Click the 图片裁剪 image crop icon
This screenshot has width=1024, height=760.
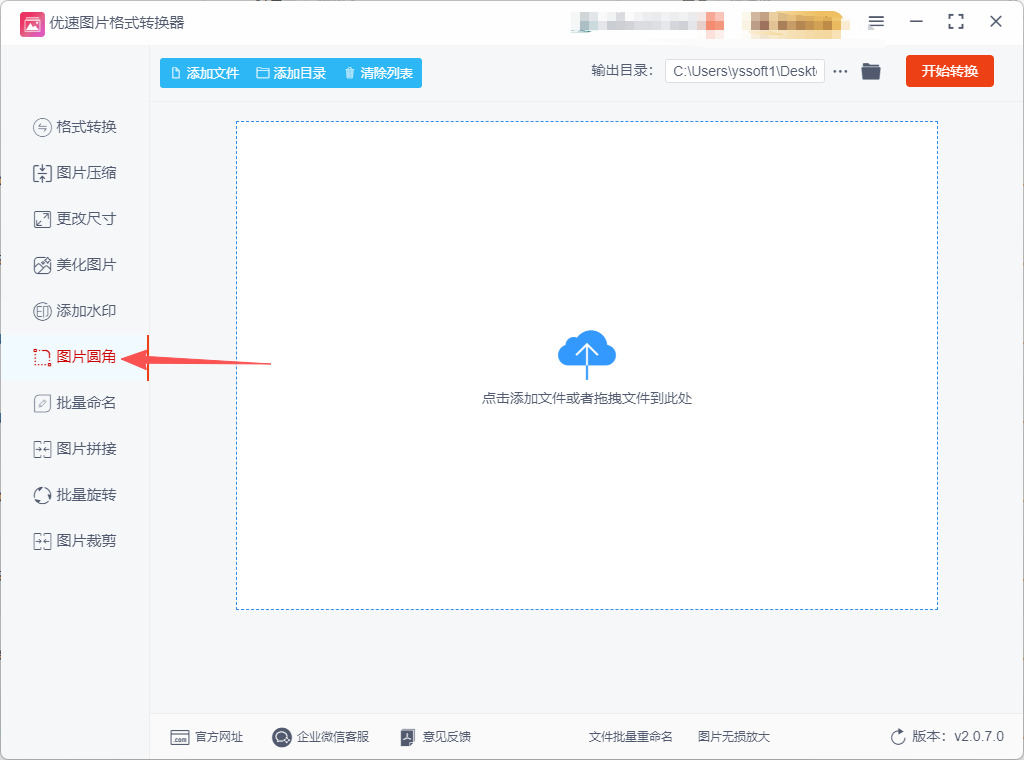point(42,541)
